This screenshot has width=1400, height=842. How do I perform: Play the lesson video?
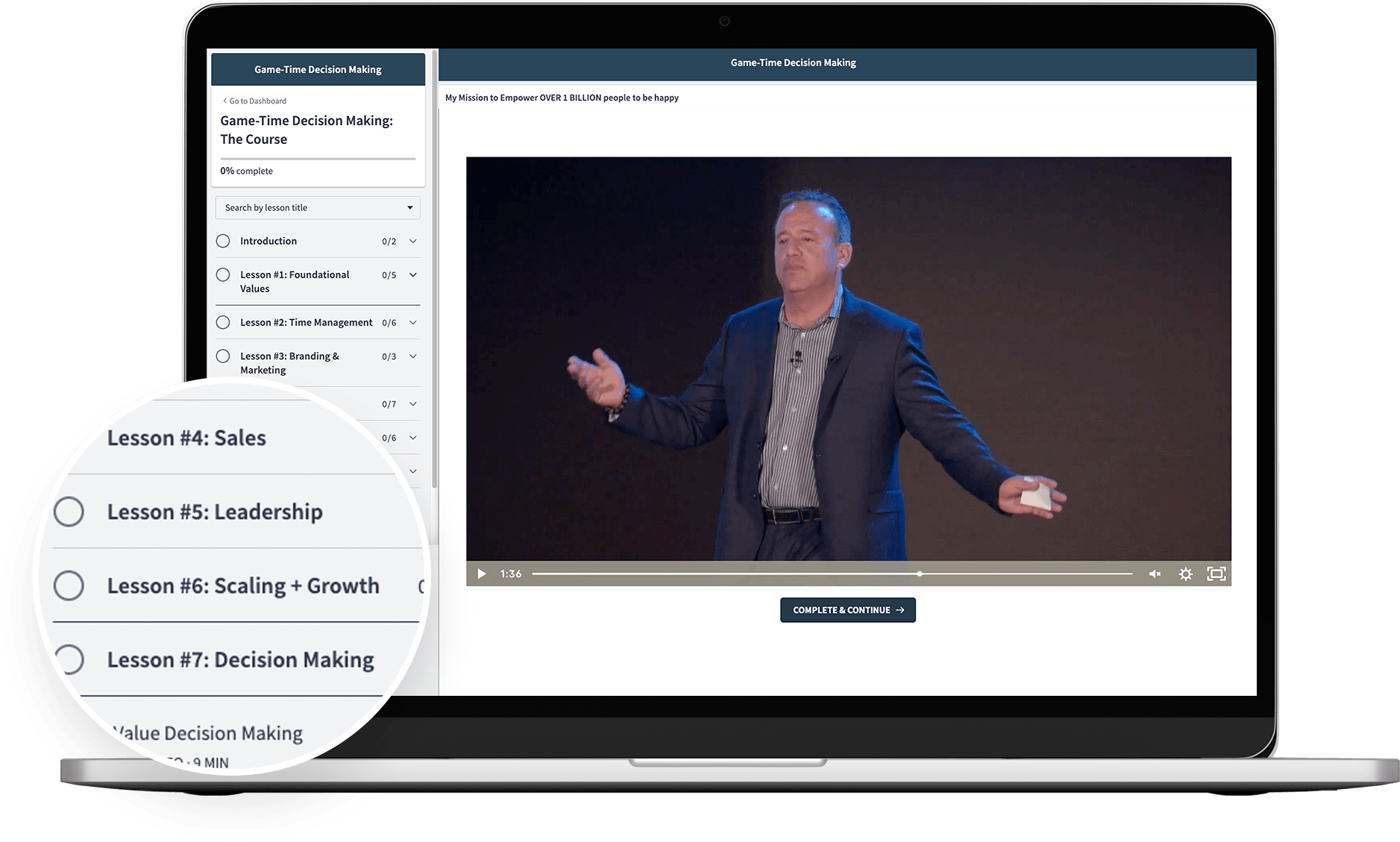coord(482,574)
